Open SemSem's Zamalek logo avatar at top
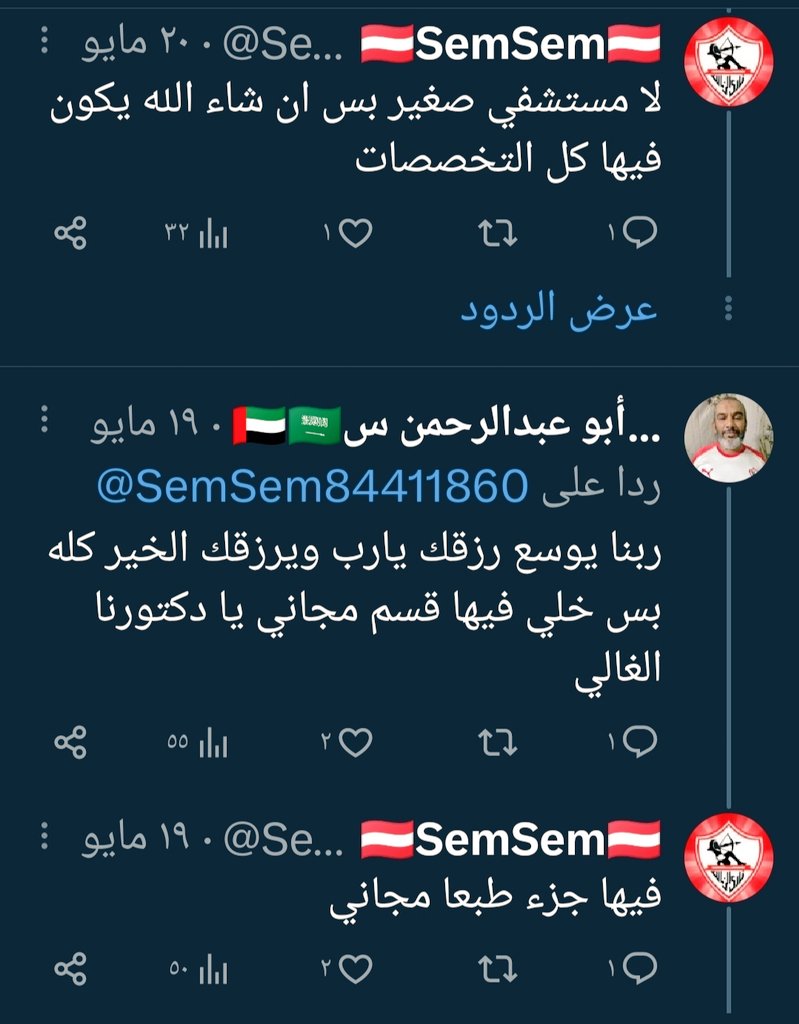Image resolution: width=799 pixels, height=1024 pixels. [x=728, y=61]
